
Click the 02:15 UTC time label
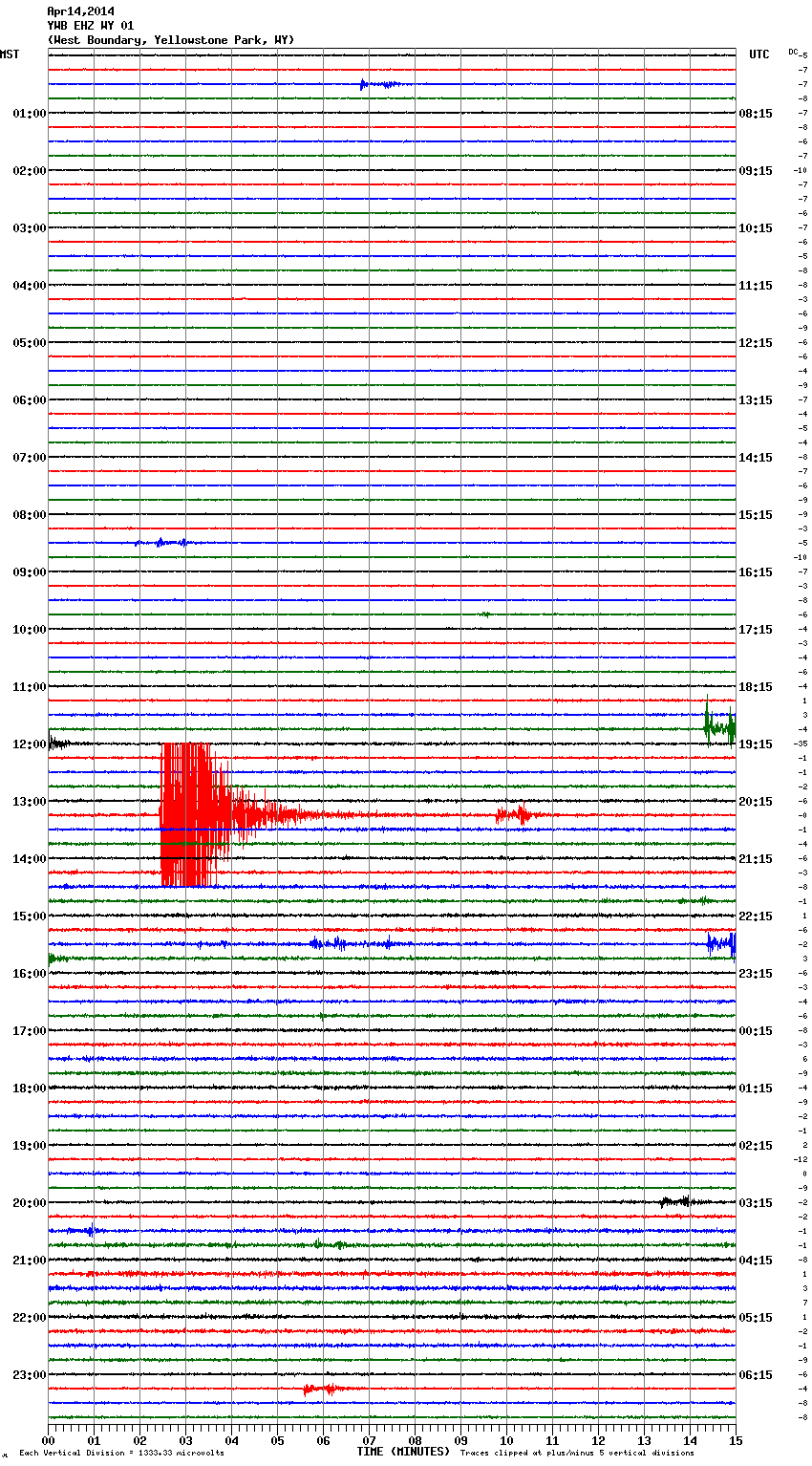tap(756, 1146)
